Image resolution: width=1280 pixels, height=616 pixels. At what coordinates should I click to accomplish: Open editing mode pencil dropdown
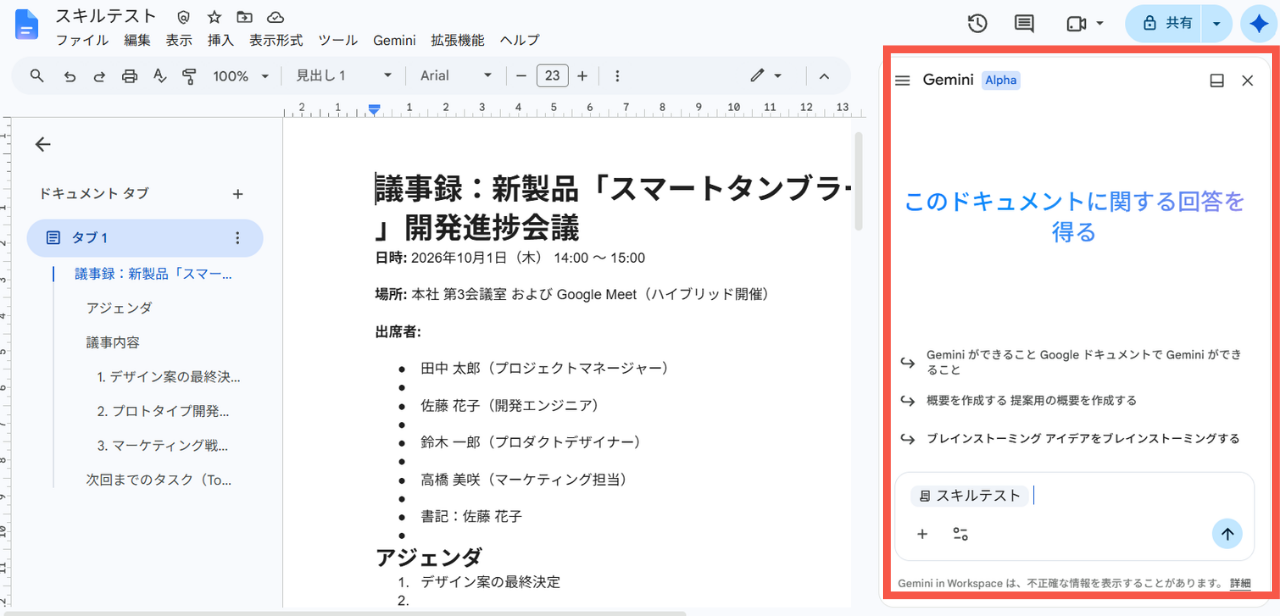(x=766, y=76)
